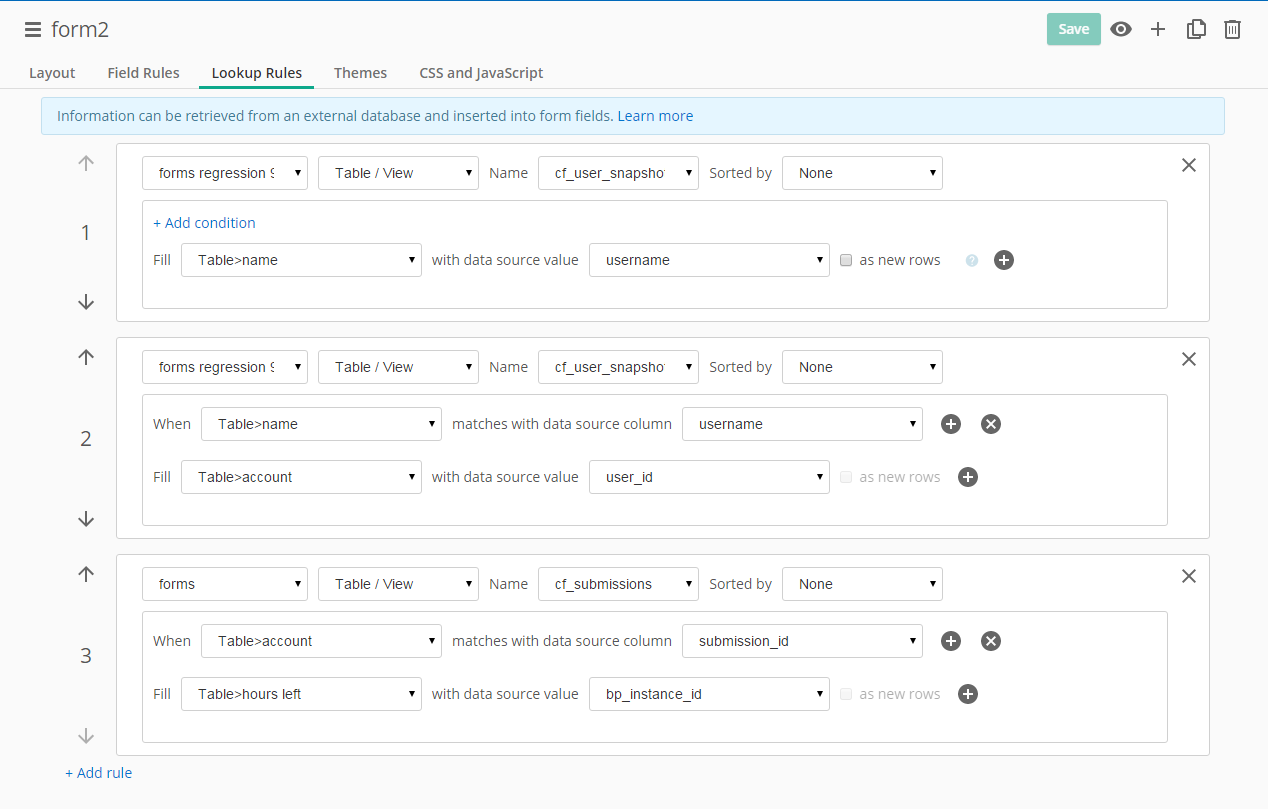This screenshot has width=1268, height=809.
Task: Click the rule number 3 label
Action: pos(86,656)
